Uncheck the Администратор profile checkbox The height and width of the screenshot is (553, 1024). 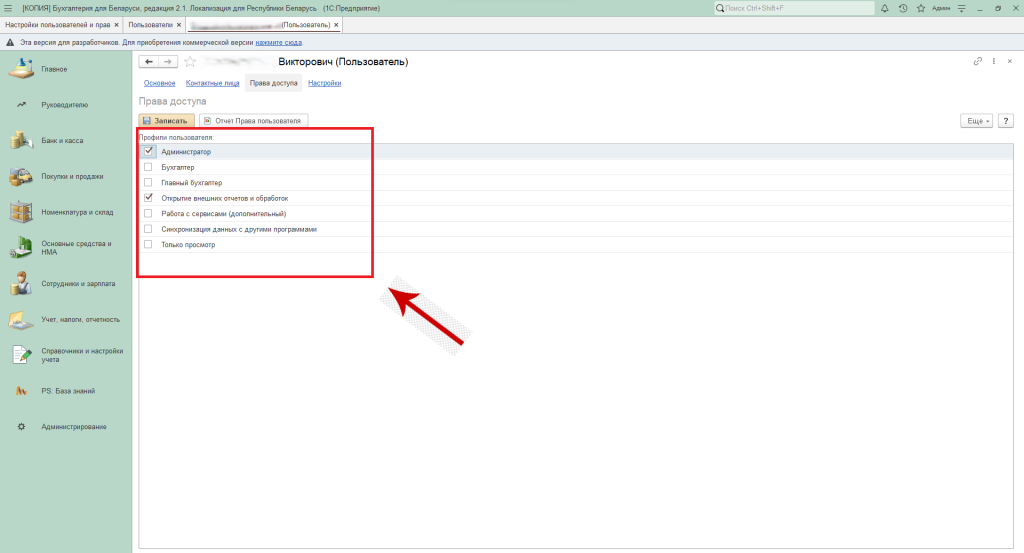(149, 151)
